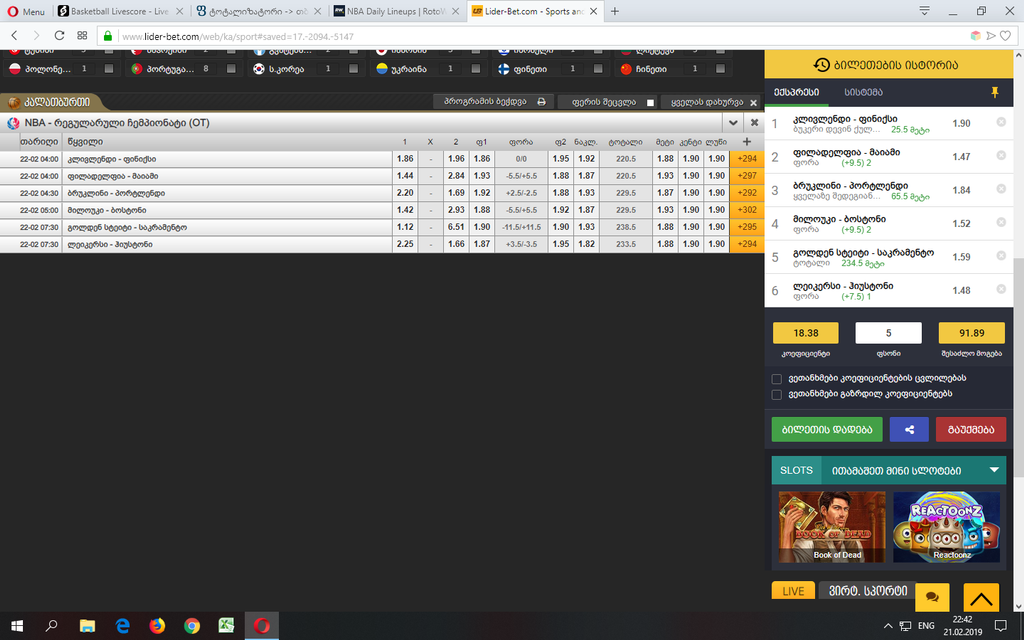Expand the SLOTS section dropdown arrow
Image resolution: width=1024 pixels, height=640 pixels.
click(994, 470)
